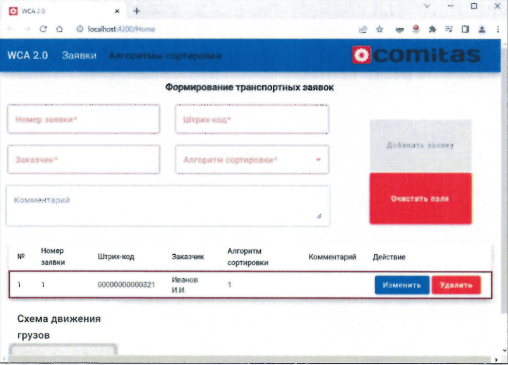This screenshot has height=365, width=508.
Task: Open the Заявки menu item
Action: pos(79,55)
